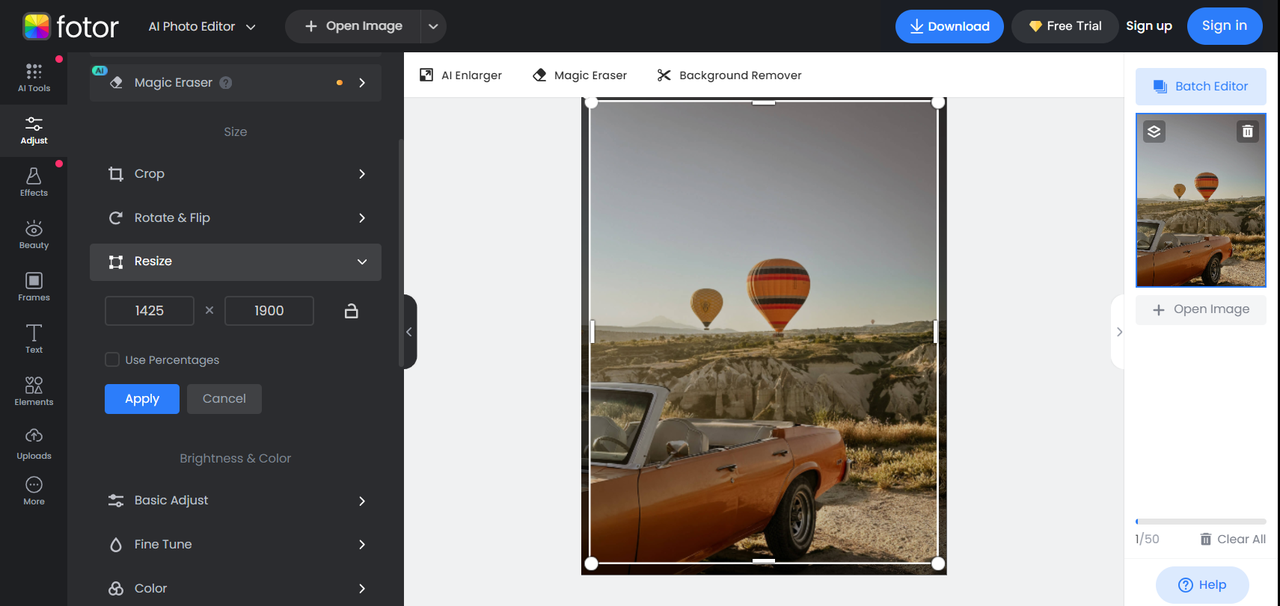This screenshot has height=606, width=1280.
Task: Open the dropdown arrow next to Open Image
Action: pos(434,27)
